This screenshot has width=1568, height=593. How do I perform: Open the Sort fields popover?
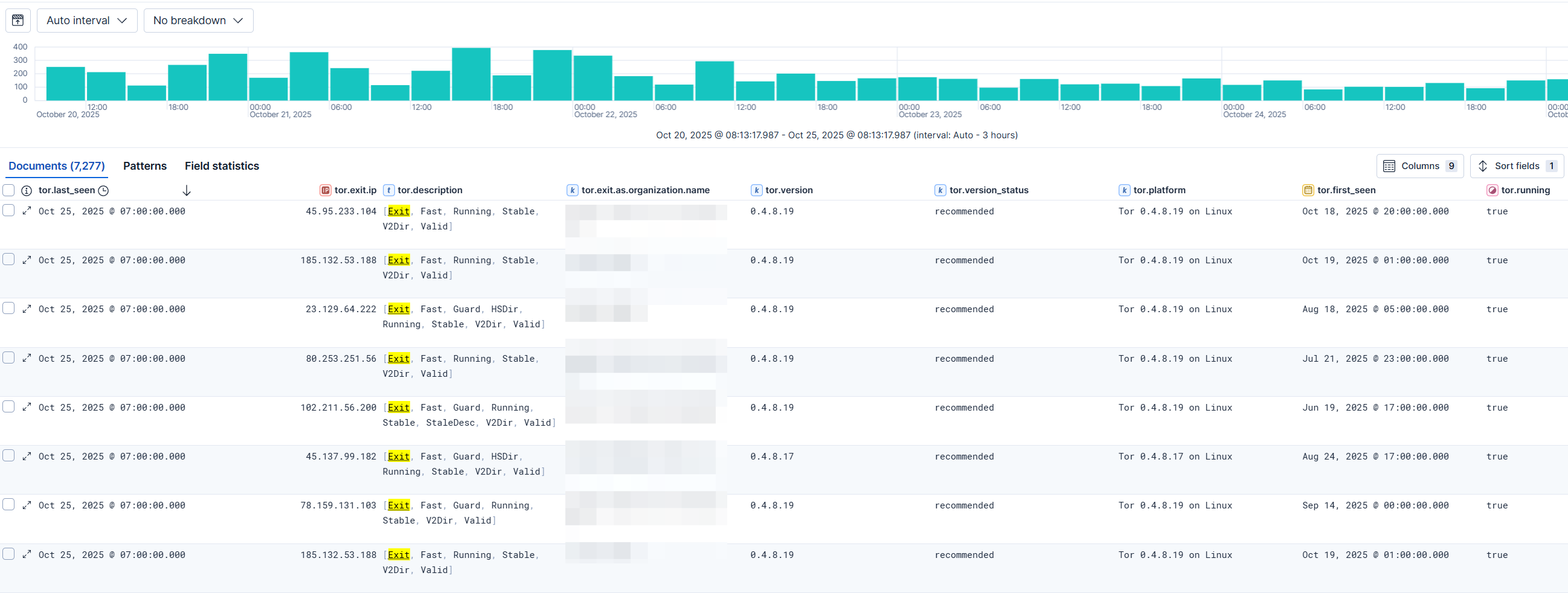click(x=1515, y=165)
